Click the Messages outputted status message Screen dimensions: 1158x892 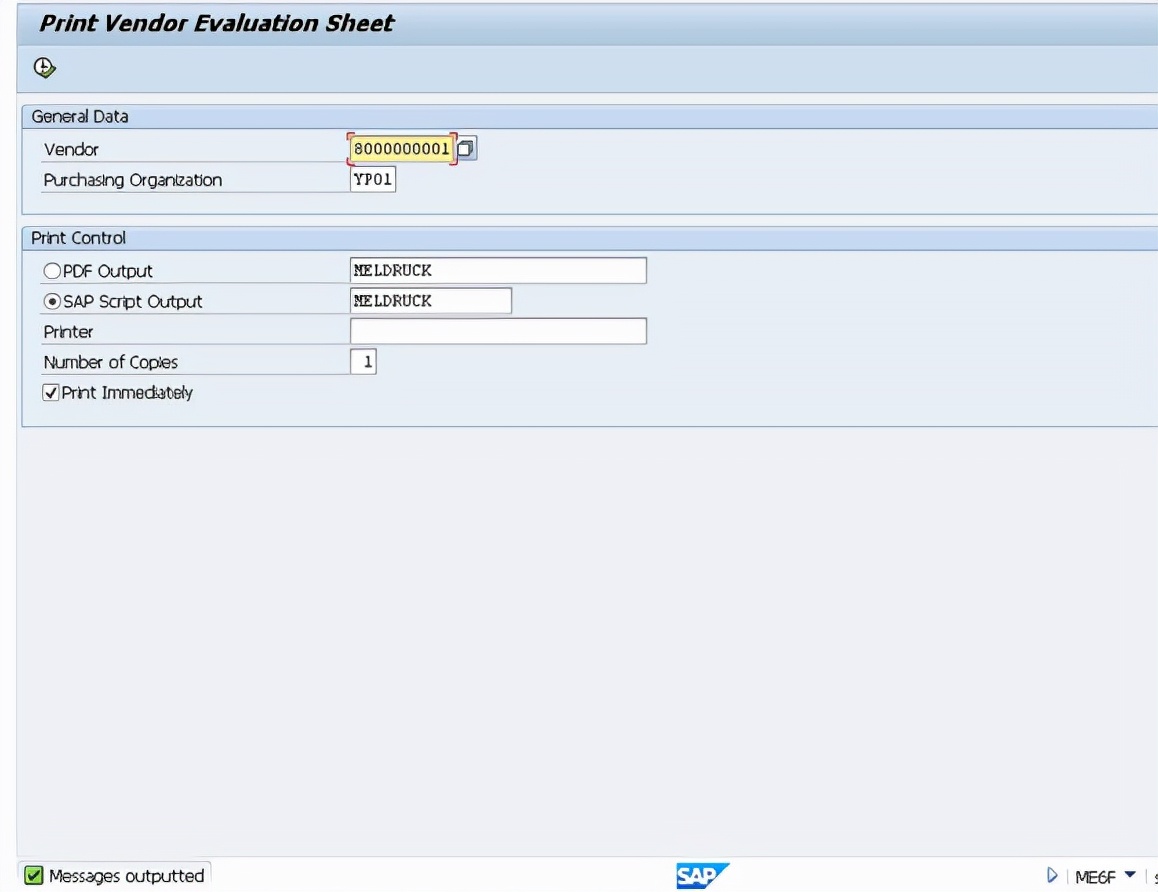pyautogui.click(x=120, y=876)
